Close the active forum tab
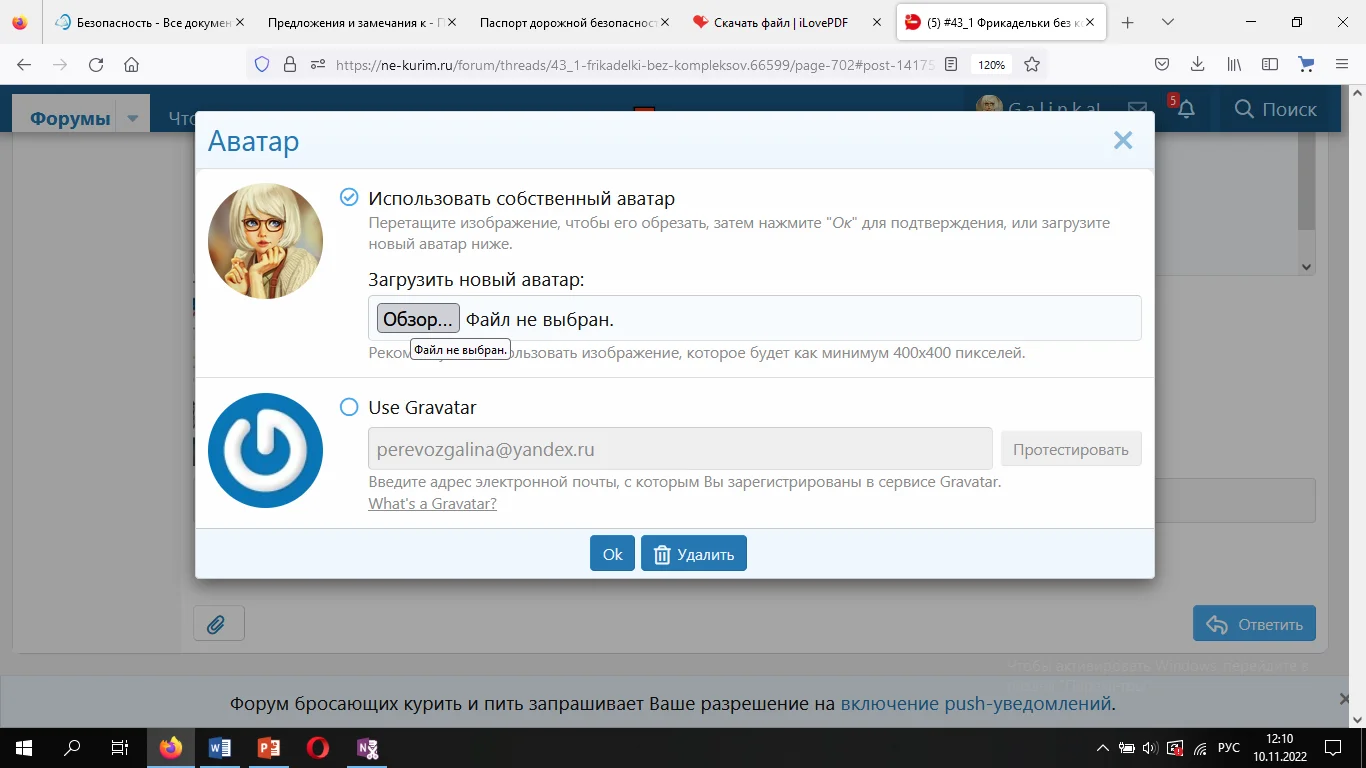 click(1089, 22)
